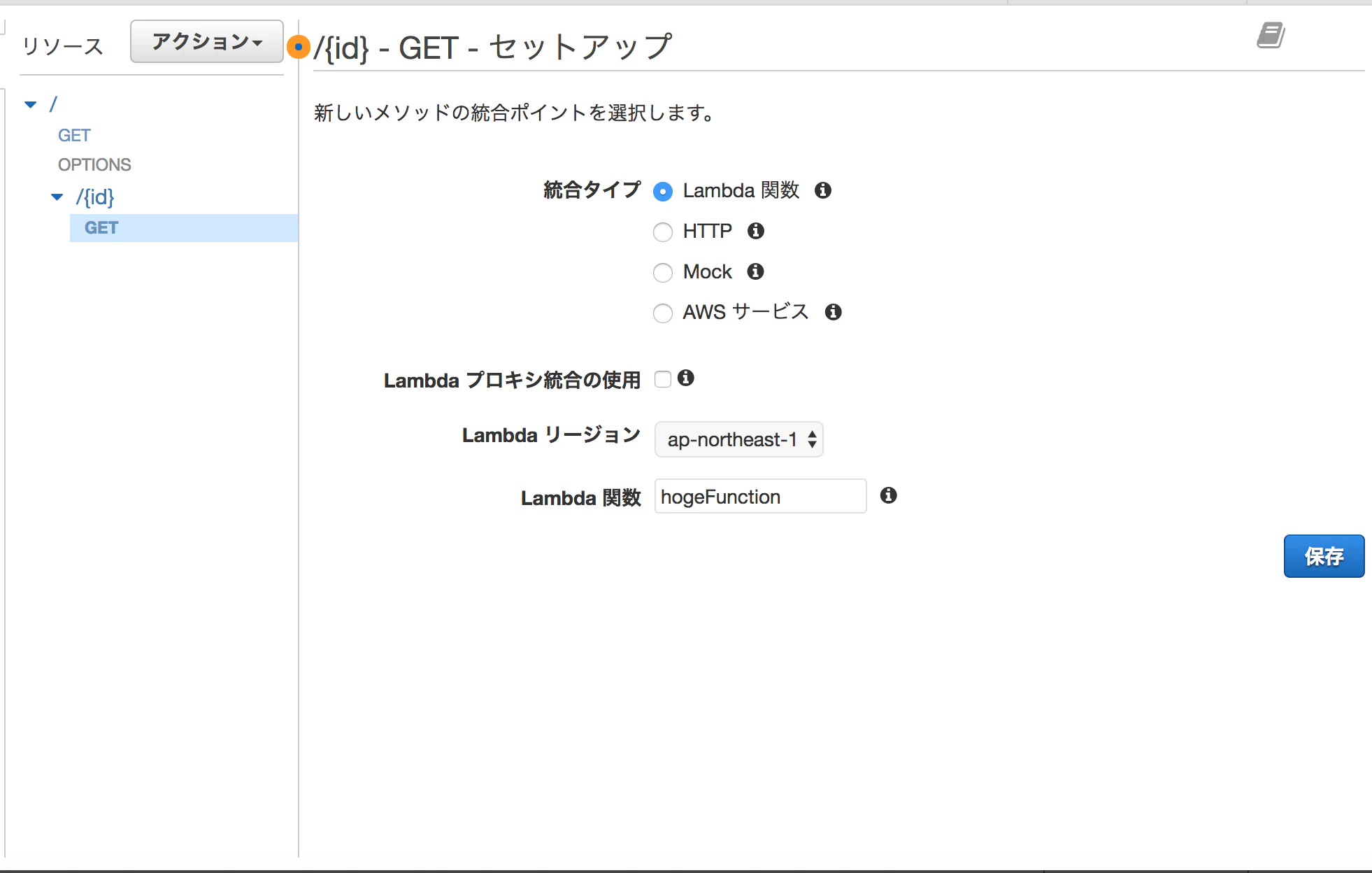Select the Lambda 関数 integration type

(x=663, y=191)
